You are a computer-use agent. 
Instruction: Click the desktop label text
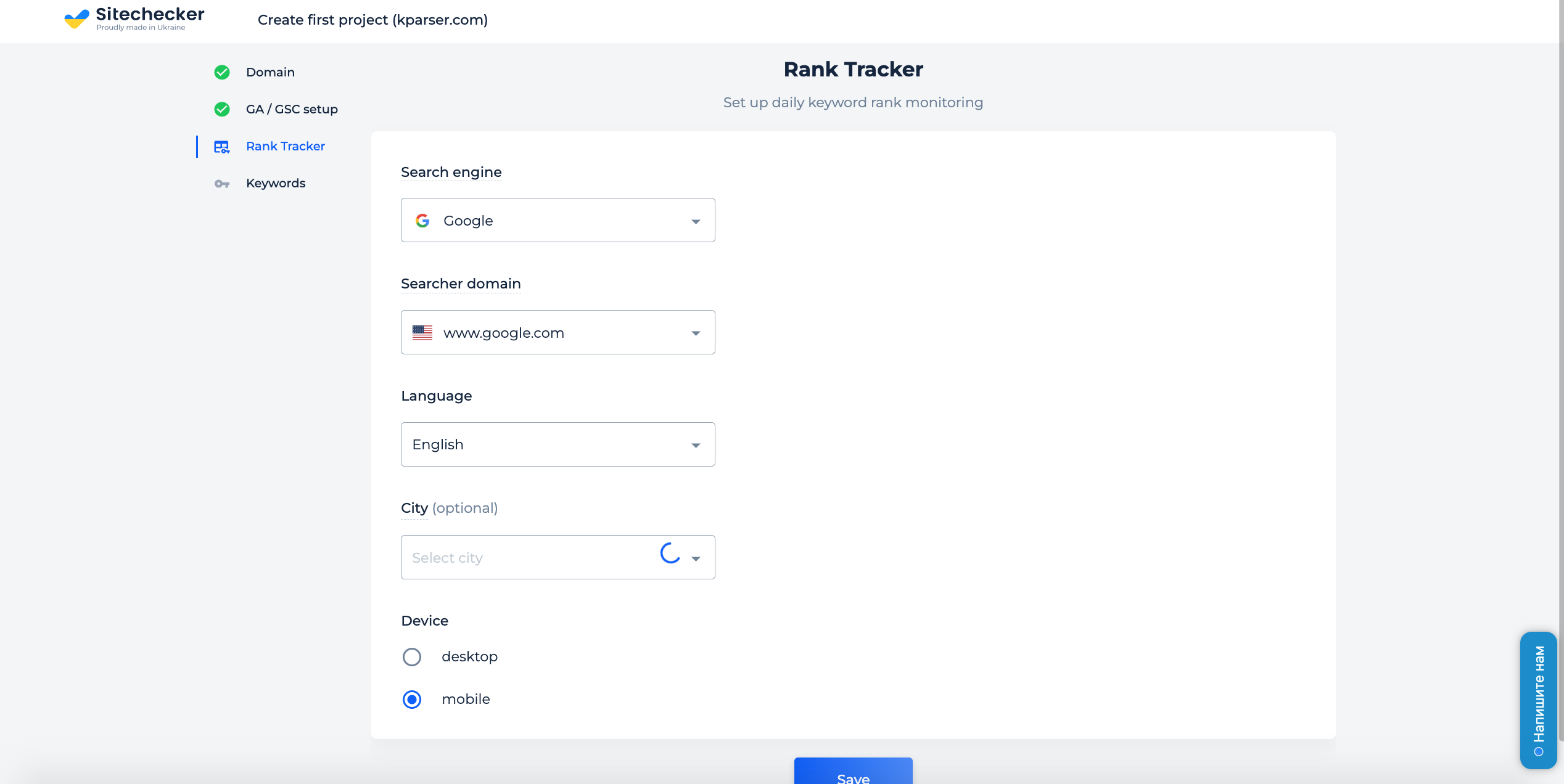point(469,656)
